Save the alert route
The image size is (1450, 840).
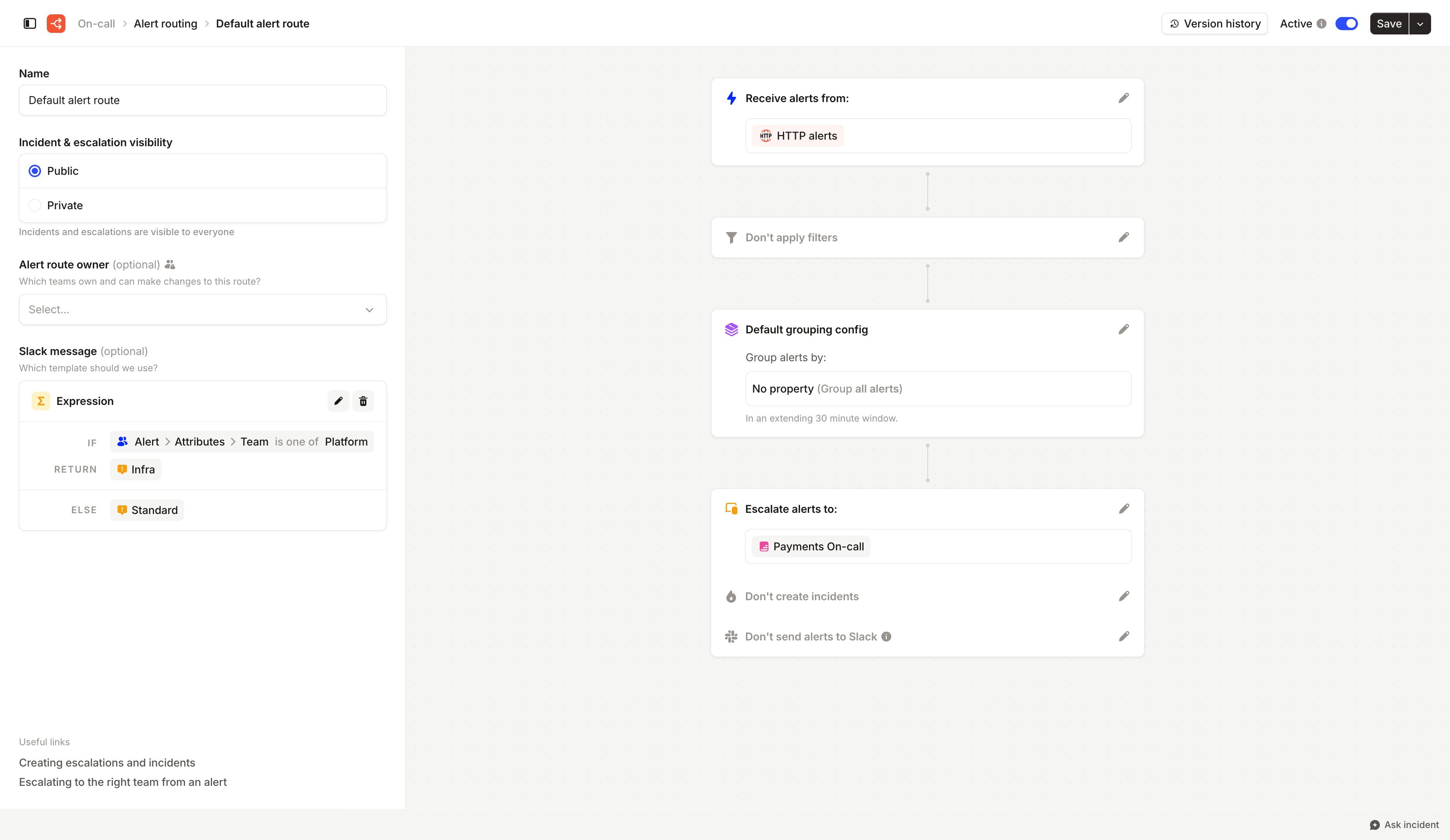[1389, 24]
